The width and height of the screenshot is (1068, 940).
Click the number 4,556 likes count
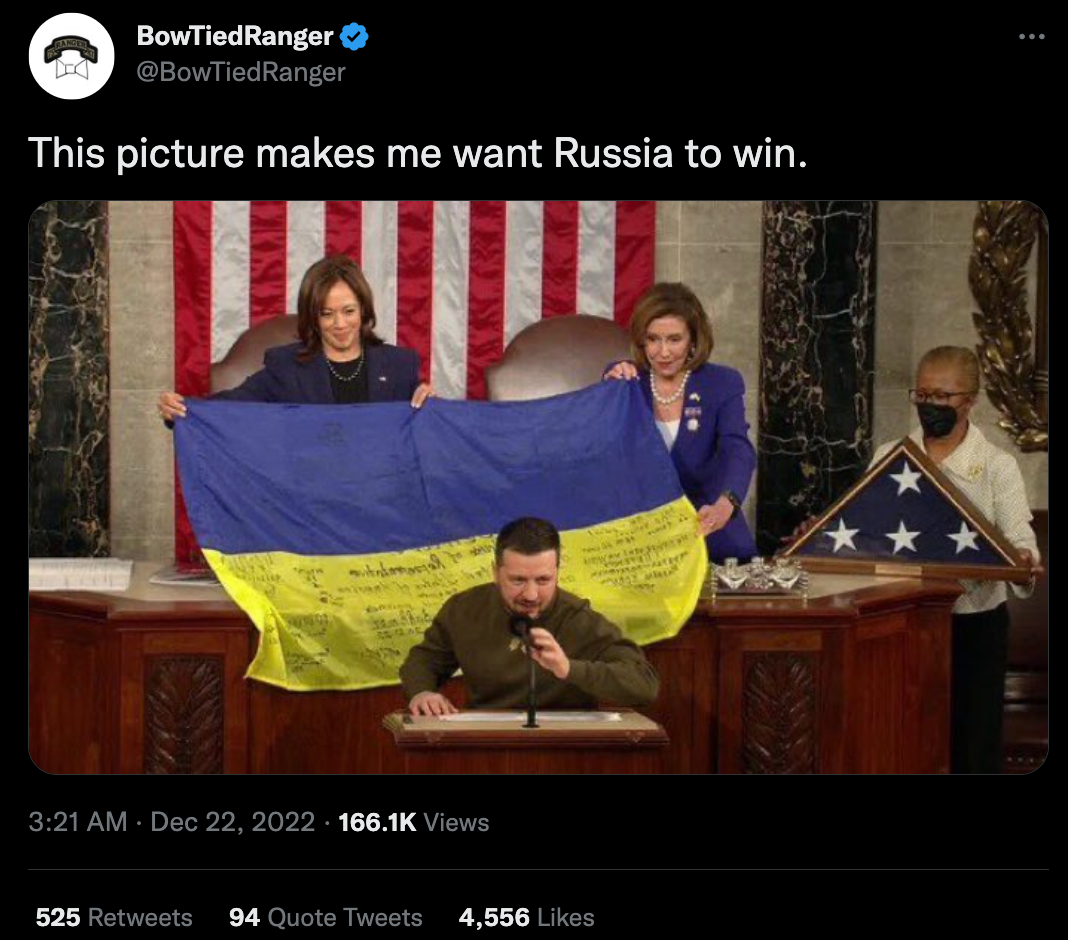[x=494, y=918]
